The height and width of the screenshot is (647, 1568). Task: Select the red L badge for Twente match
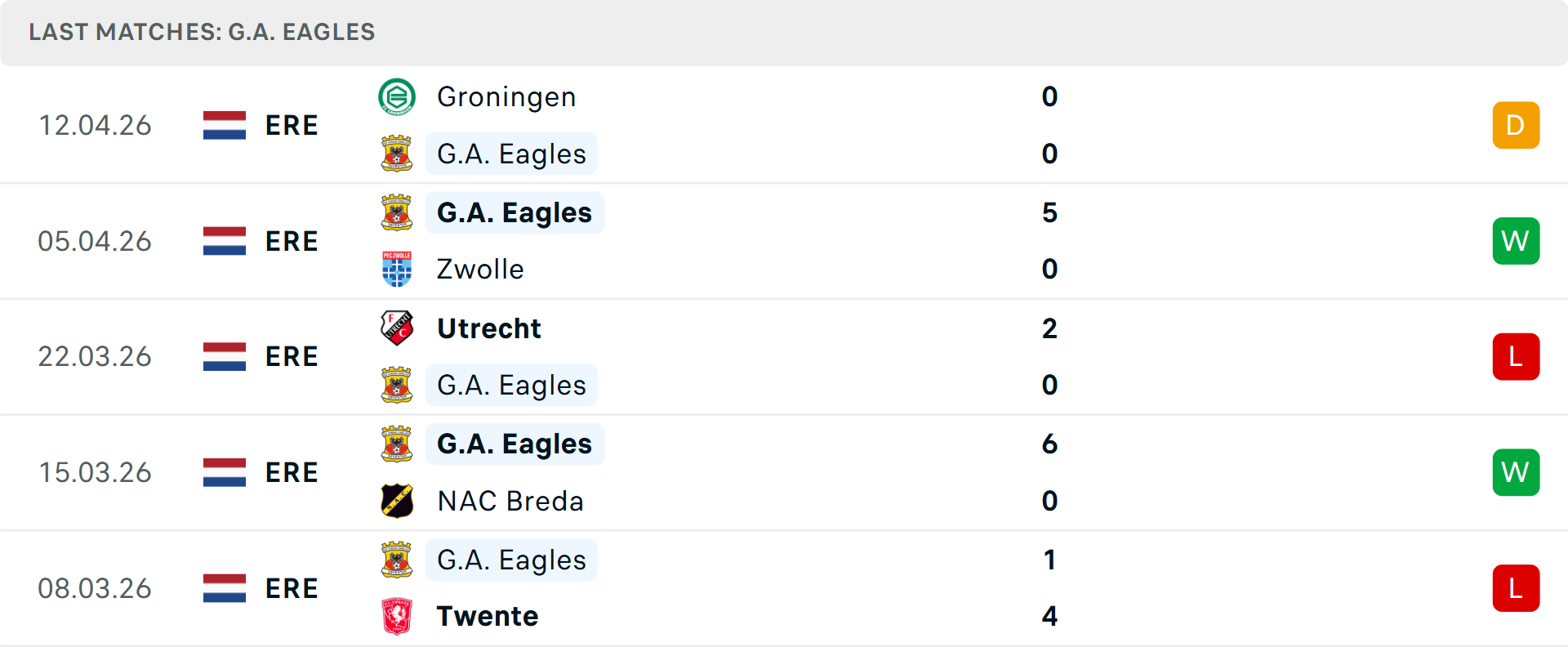[x=1516, y=587]
